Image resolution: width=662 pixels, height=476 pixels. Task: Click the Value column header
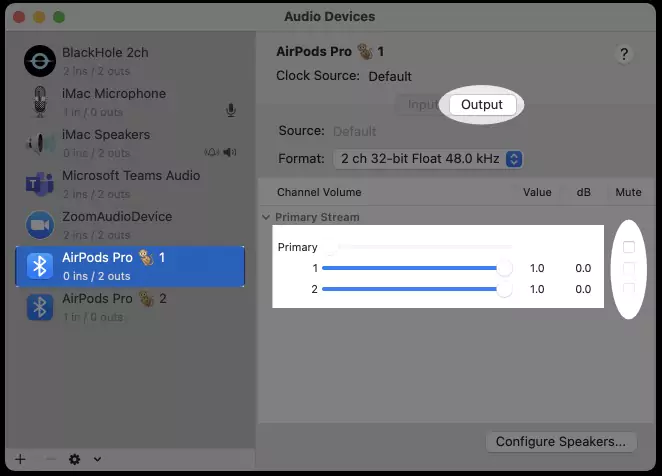[x=537, y=192]
